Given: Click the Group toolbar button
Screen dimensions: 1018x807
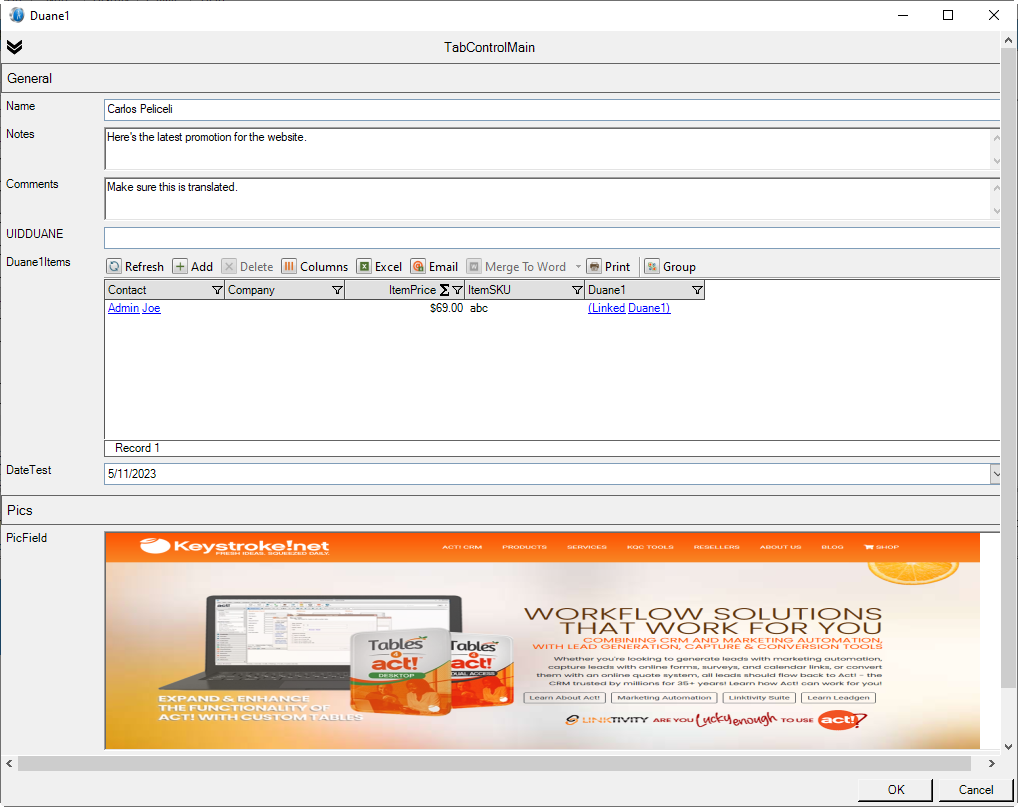Looking at the screenshot, I should click(670, 266).
